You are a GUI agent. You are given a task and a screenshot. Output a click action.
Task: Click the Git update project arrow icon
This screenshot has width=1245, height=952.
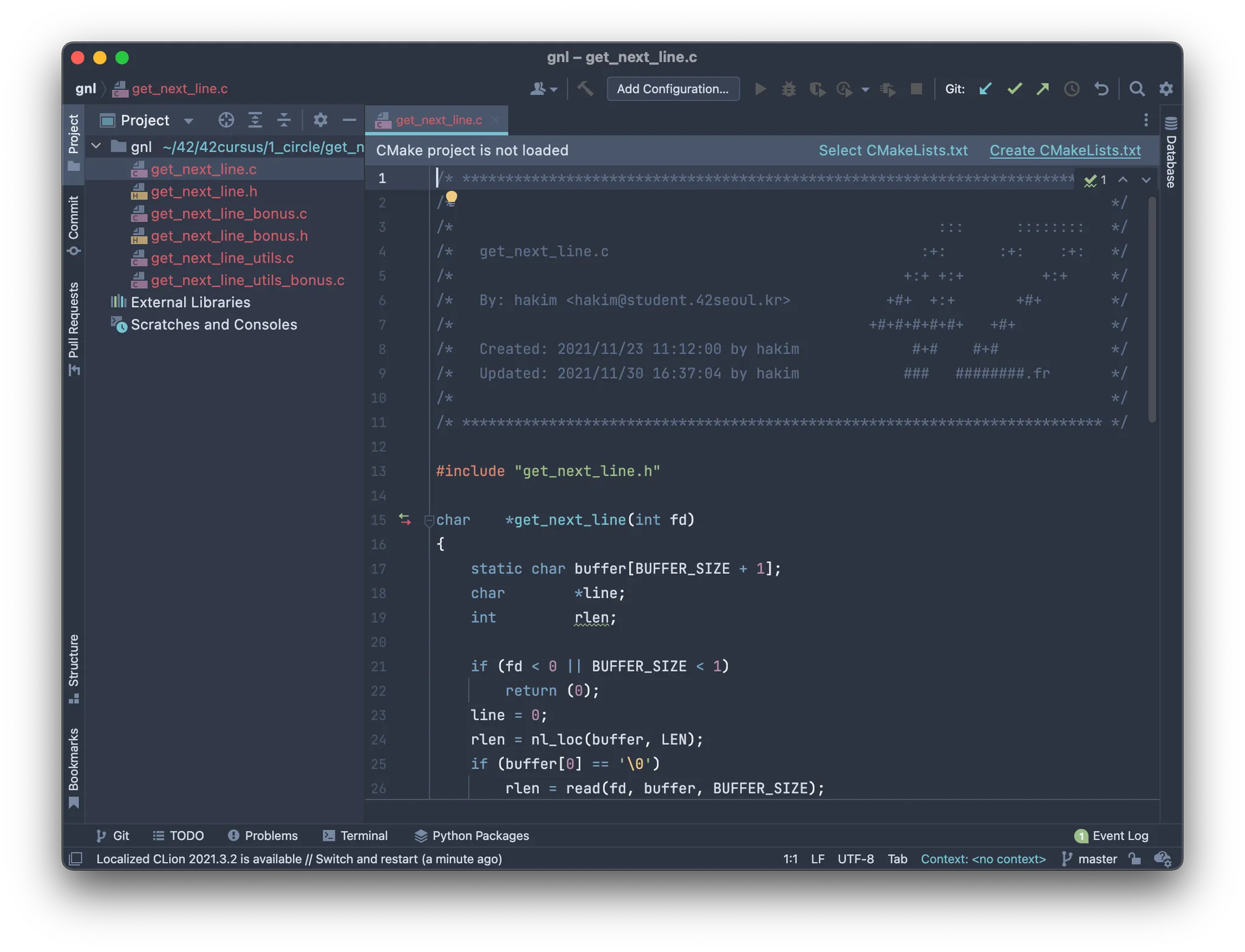point(985,89)
